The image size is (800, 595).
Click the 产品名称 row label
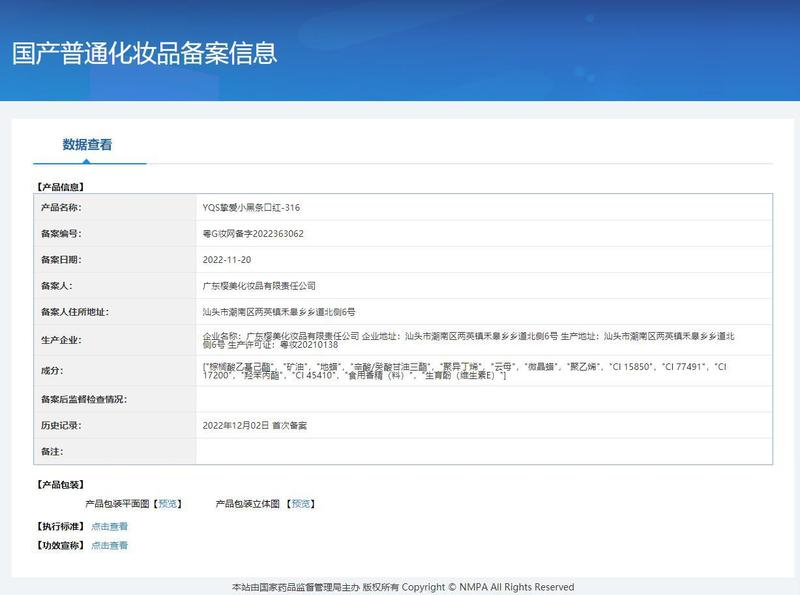coord(61,208)
